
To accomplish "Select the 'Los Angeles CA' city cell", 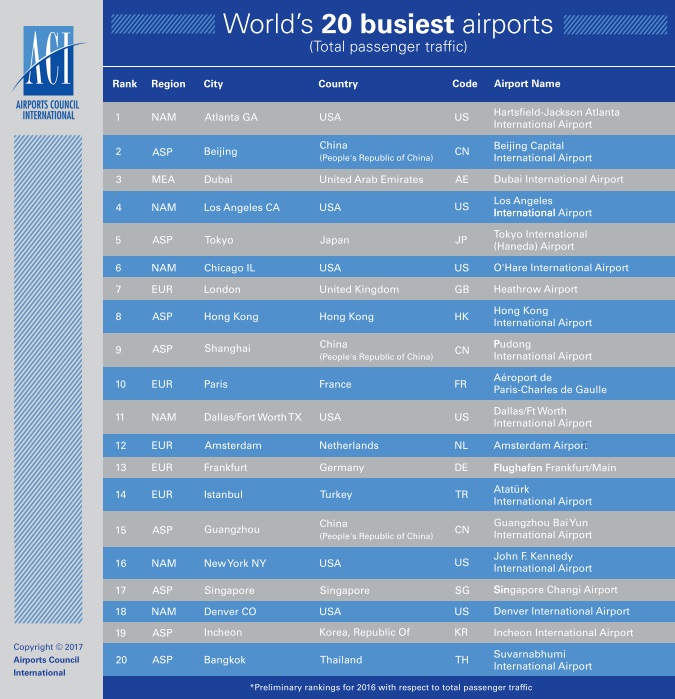I will click(x=242, y=207).
